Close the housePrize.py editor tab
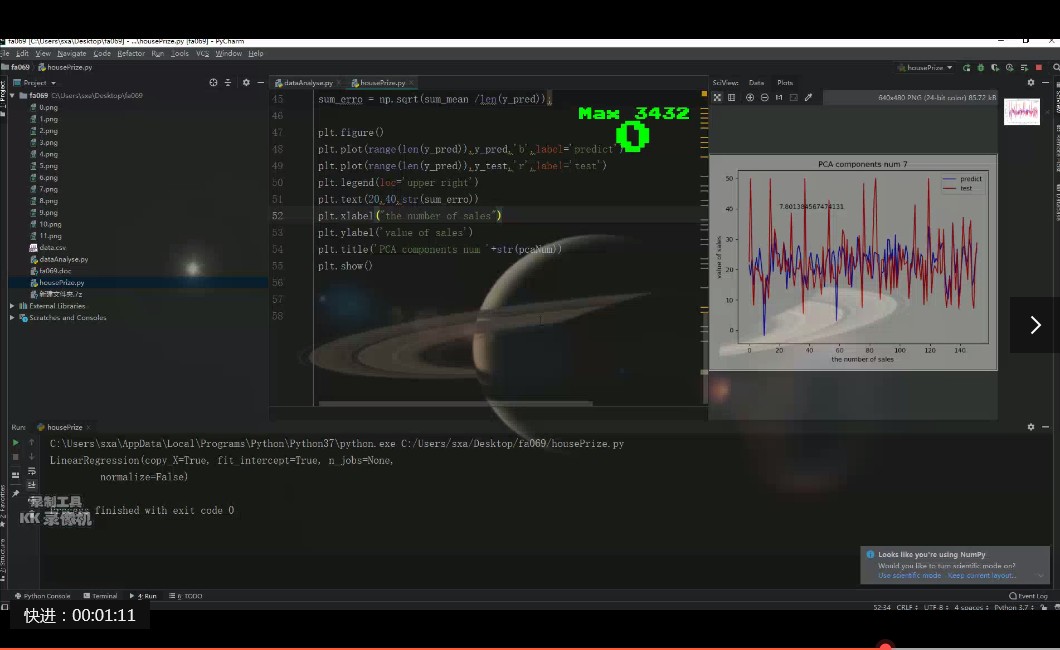The height and width of the screenshot is (650, 1060). pos(411,82)
